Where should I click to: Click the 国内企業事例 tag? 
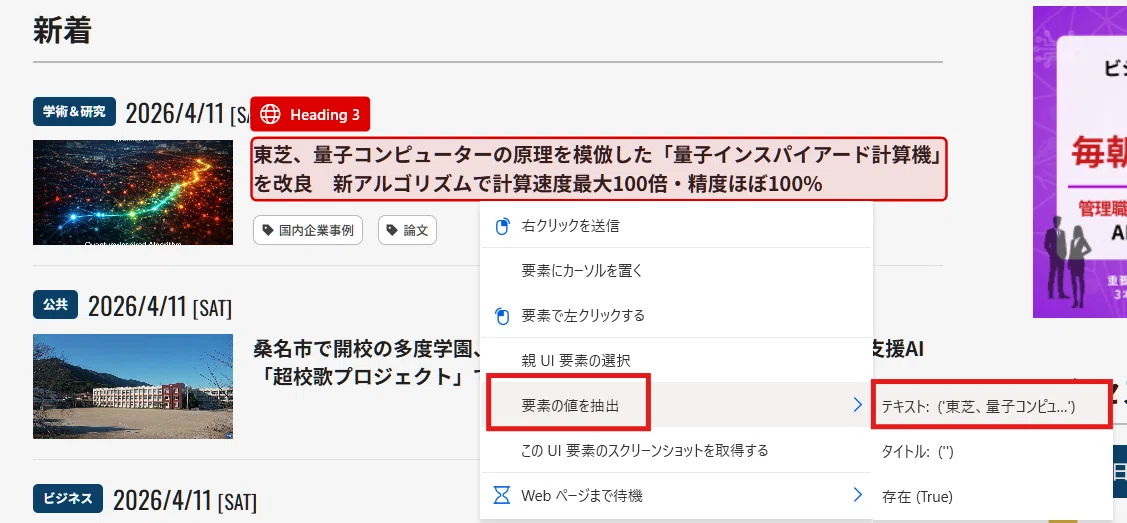point(308,230)
